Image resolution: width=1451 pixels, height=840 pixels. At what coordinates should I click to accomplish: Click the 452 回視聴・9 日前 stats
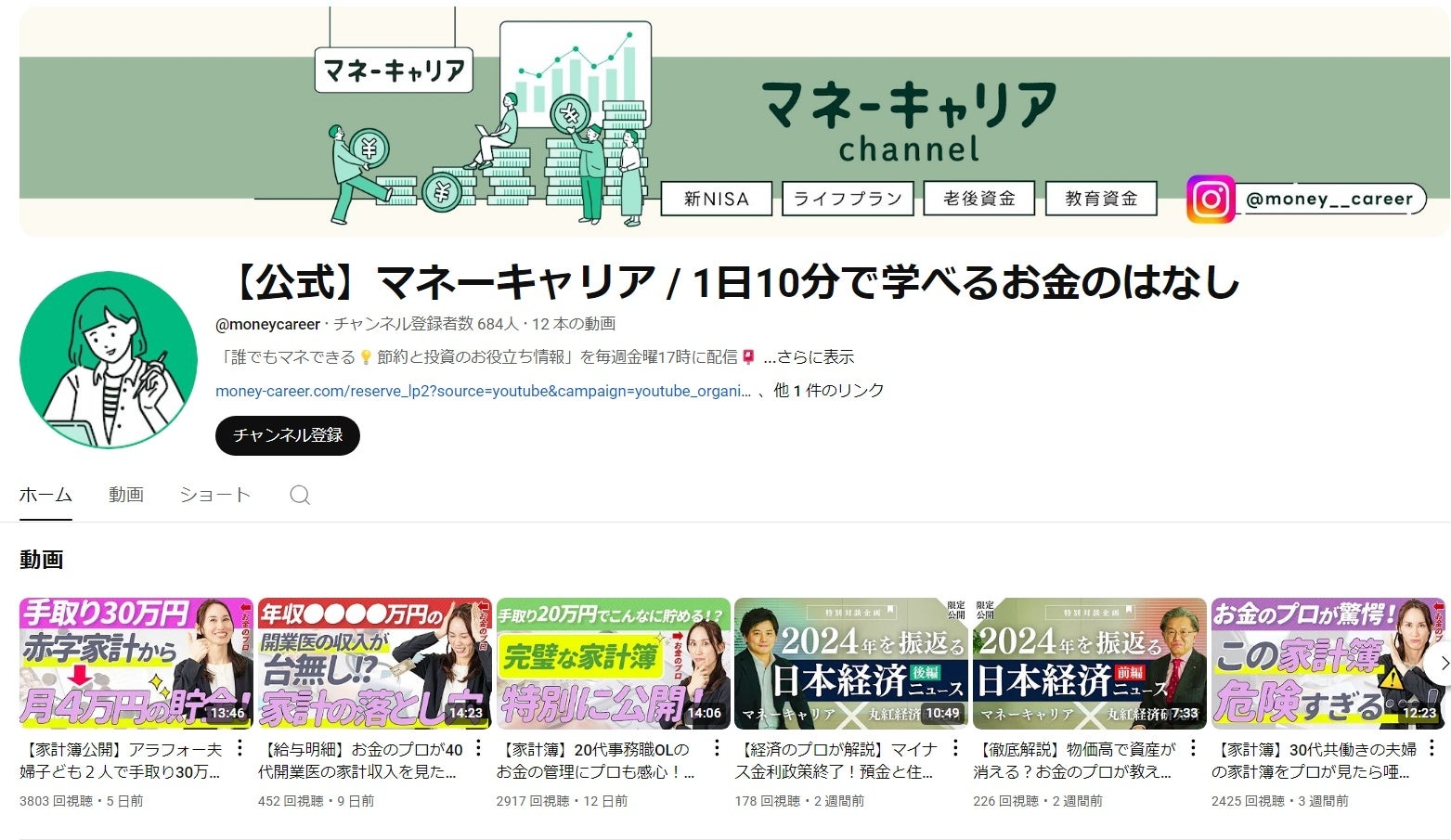pos(317,800)
